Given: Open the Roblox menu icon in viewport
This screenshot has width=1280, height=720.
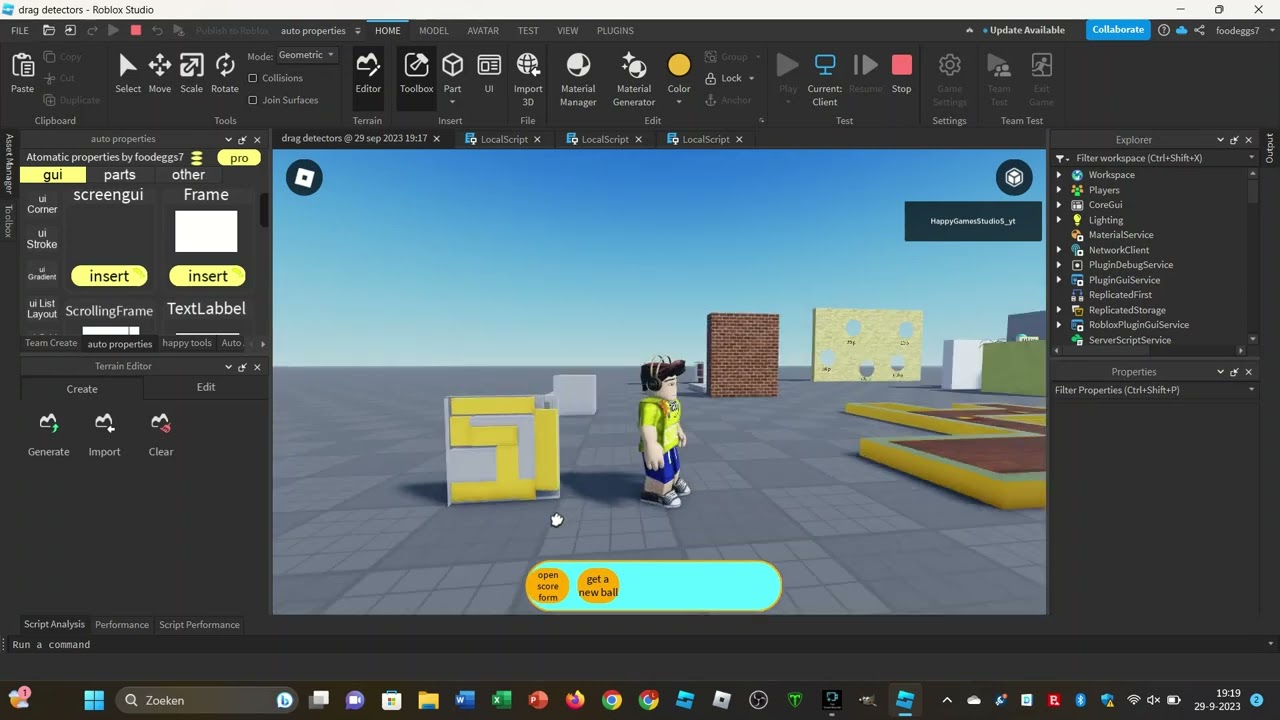Looking at the screenshot, I should [x=304, y=178].
